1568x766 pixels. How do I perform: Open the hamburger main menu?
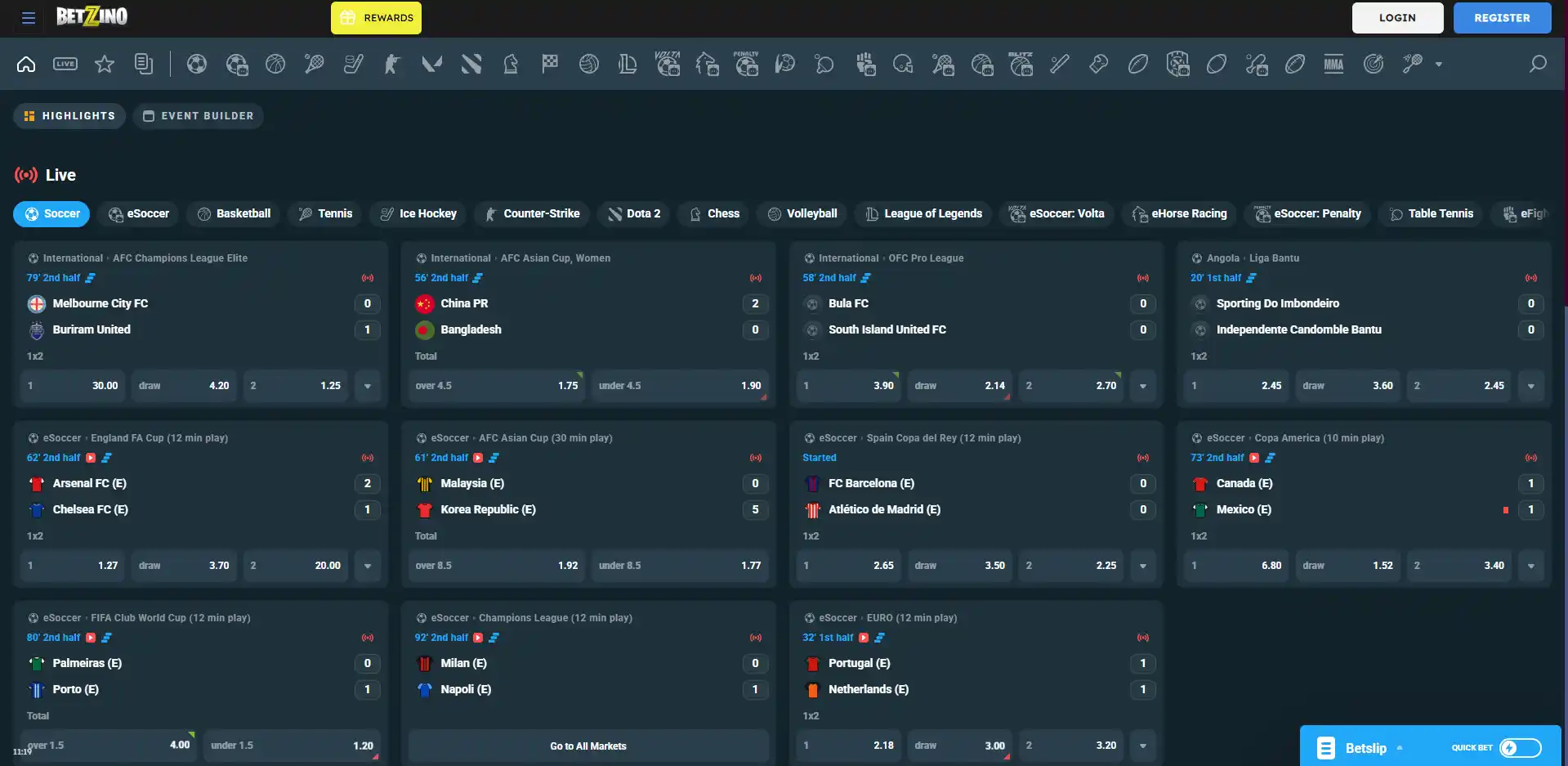coord(29,18)
